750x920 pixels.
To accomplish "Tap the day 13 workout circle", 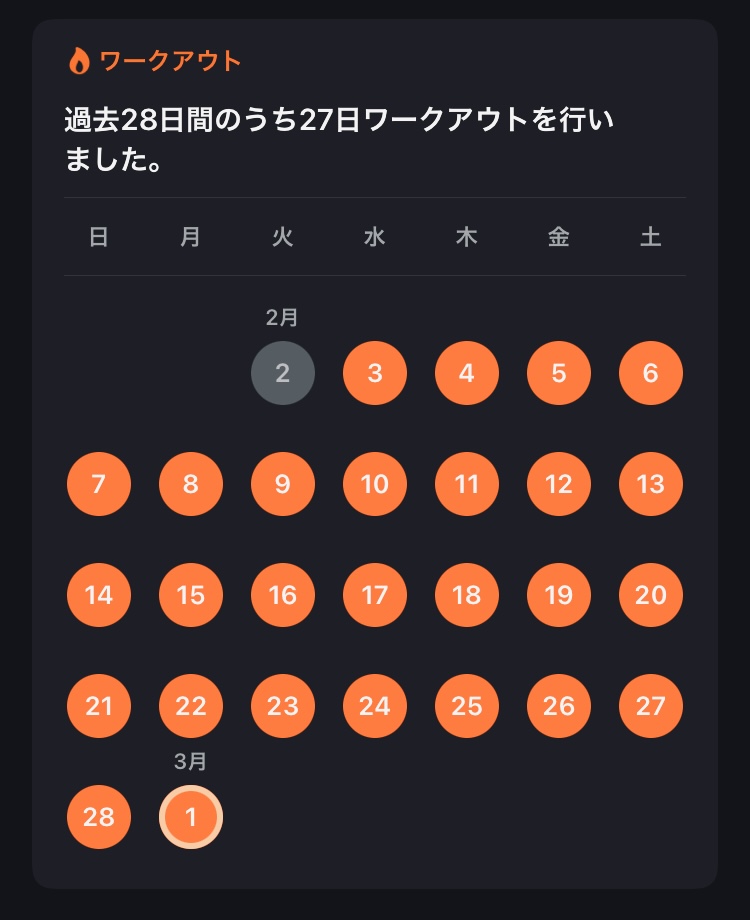I will coord(651,484).
